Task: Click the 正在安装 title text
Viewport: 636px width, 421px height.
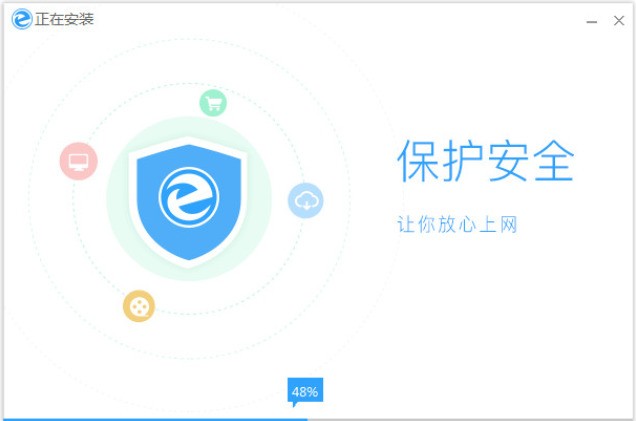Action: 64,19
